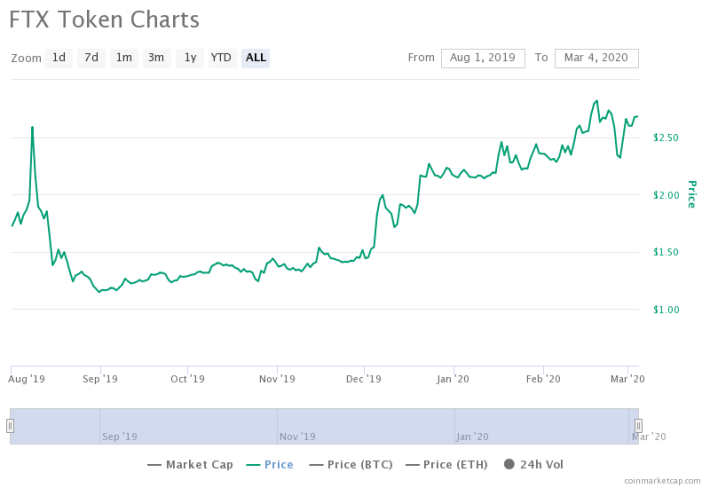The width and height of the screenshot is (710, 488).
Task: Toggle the green Price series in legend
Action: coord(270,464)
